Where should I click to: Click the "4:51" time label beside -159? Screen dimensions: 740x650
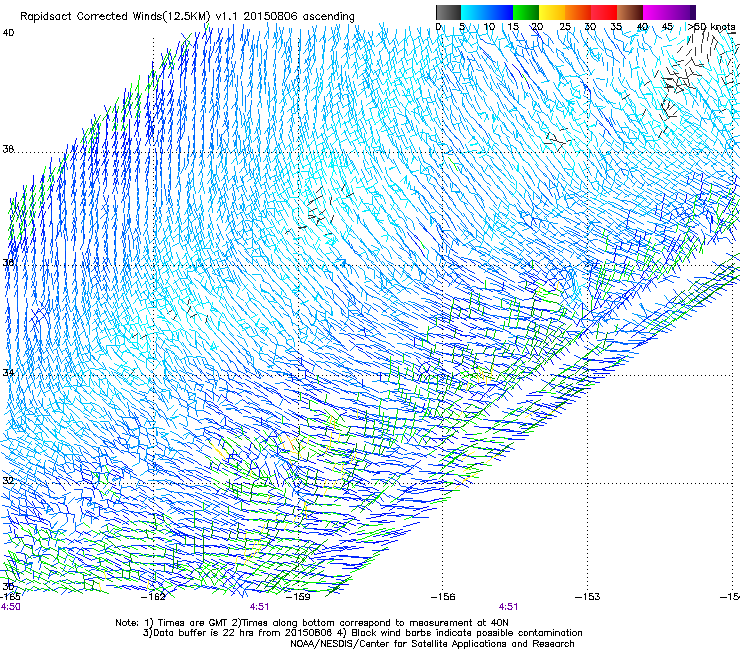(x=260, y=607)
